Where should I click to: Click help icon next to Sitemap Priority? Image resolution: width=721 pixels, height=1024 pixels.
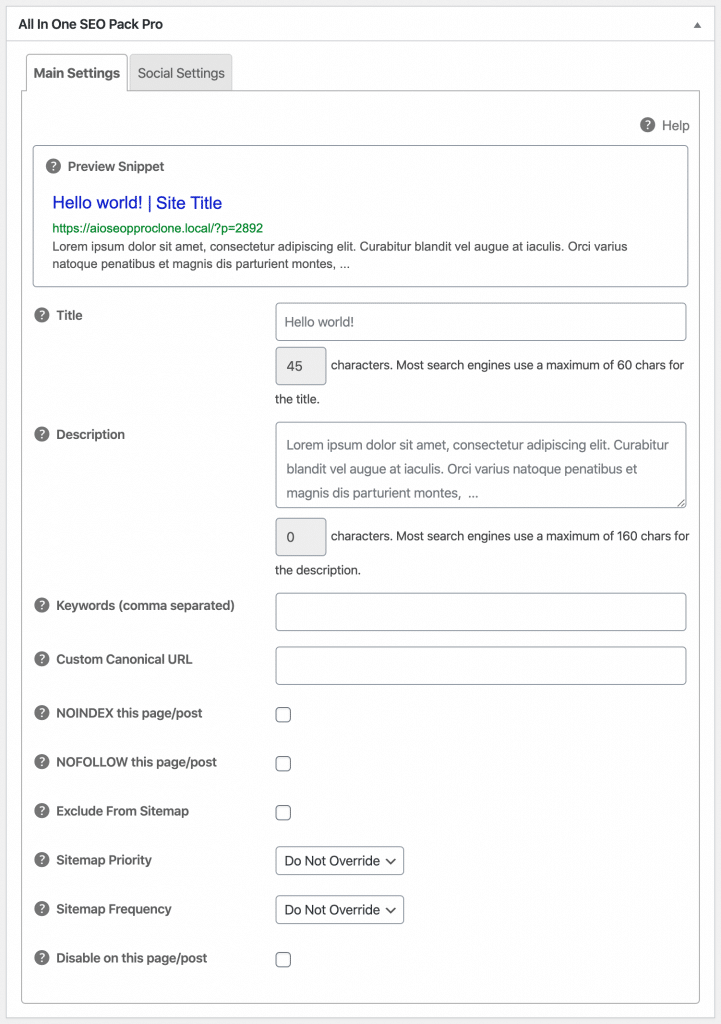coord(42,859)
